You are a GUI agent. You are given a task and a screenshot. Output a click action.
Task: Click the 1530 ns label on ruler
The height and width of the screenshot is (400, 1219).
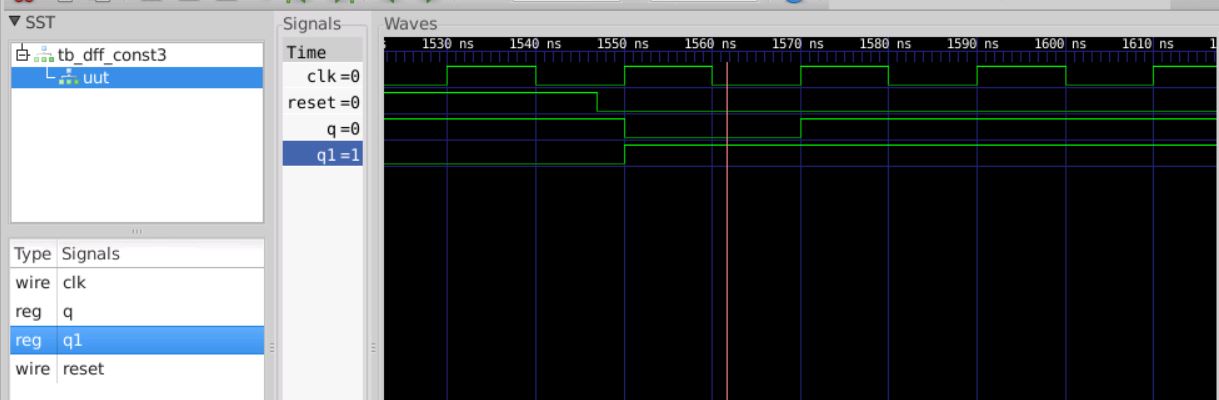point(448,44)
